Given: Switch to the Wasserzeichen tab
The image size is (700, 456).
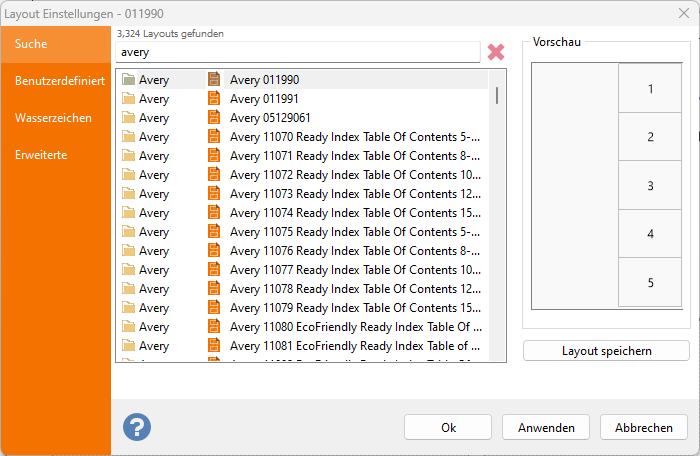Looking at the screenshot, I should click(x=54, y=118).
